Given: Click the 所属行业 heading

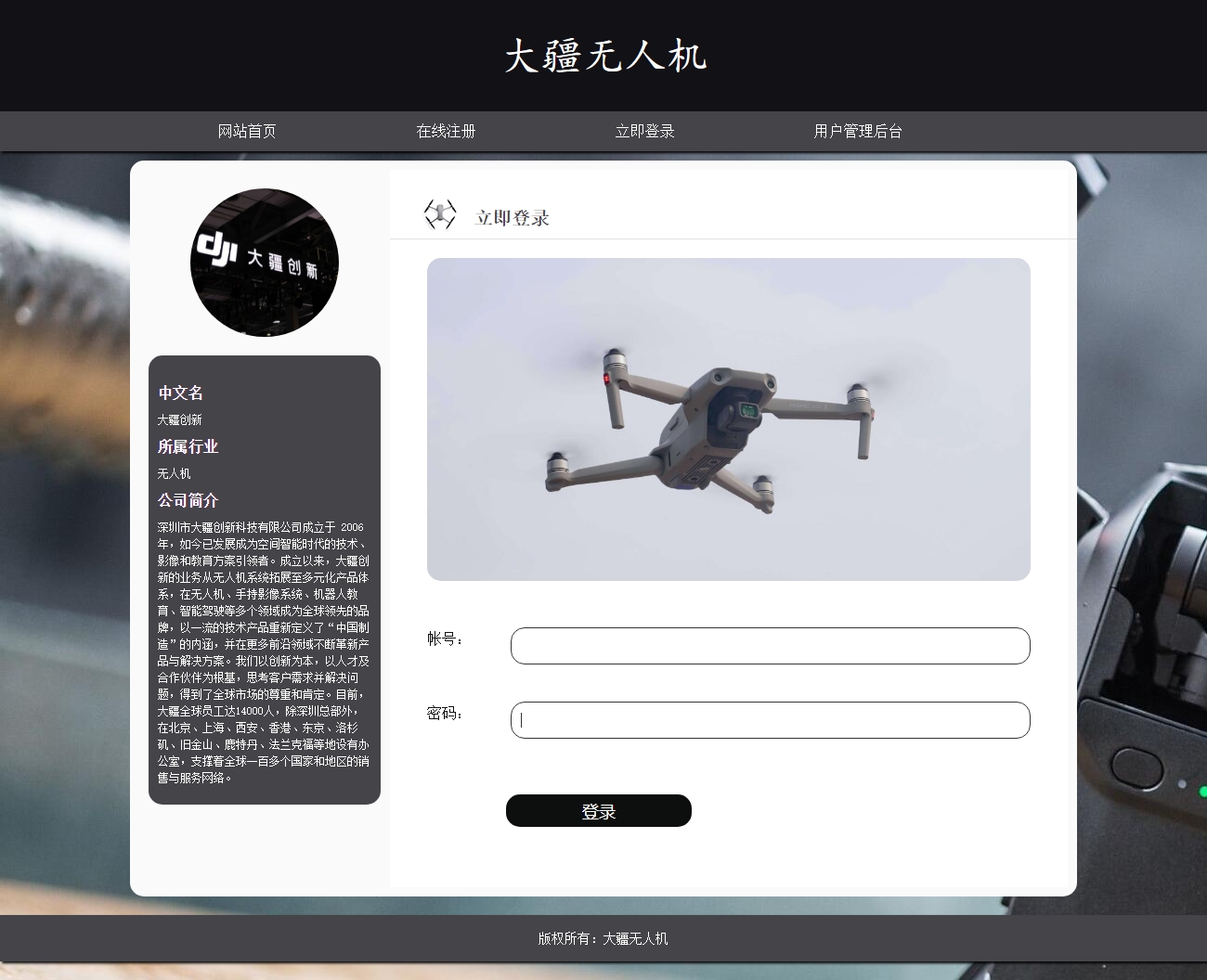Looking at the screenshot, I should click(x=188, y=446).
